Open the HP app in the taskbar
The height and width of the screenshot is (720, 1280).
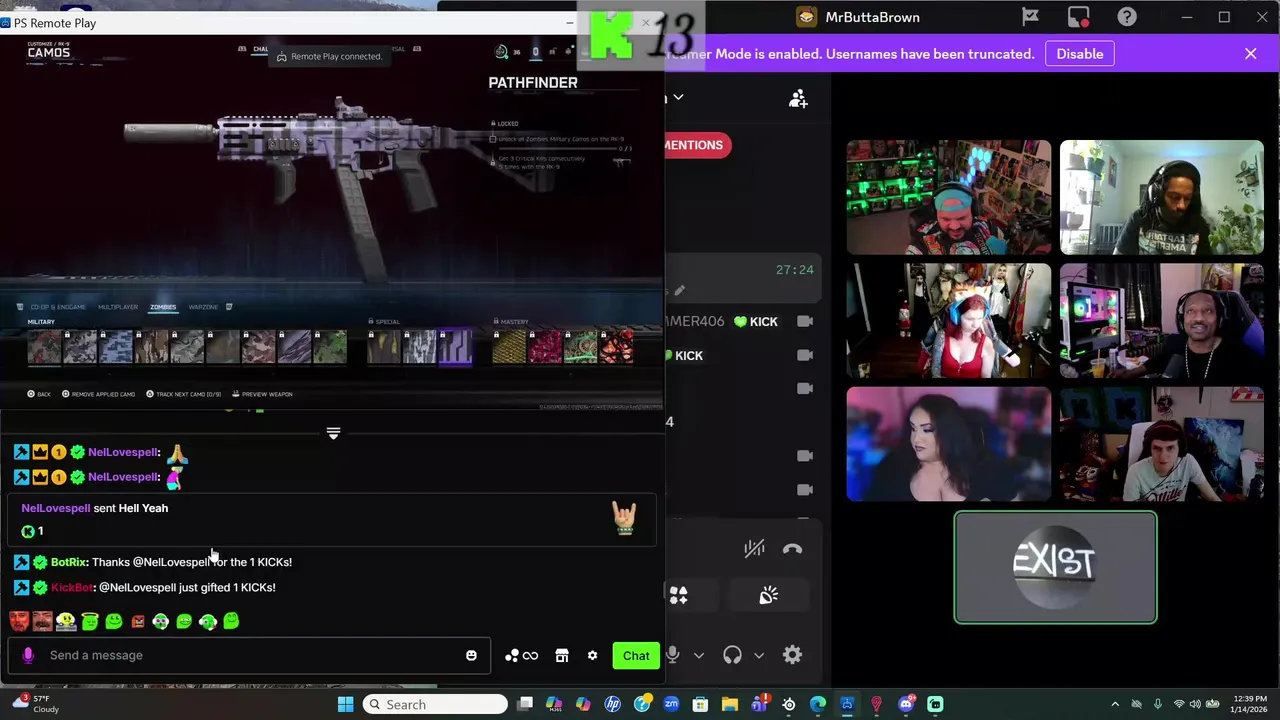(x=612, y=704)
